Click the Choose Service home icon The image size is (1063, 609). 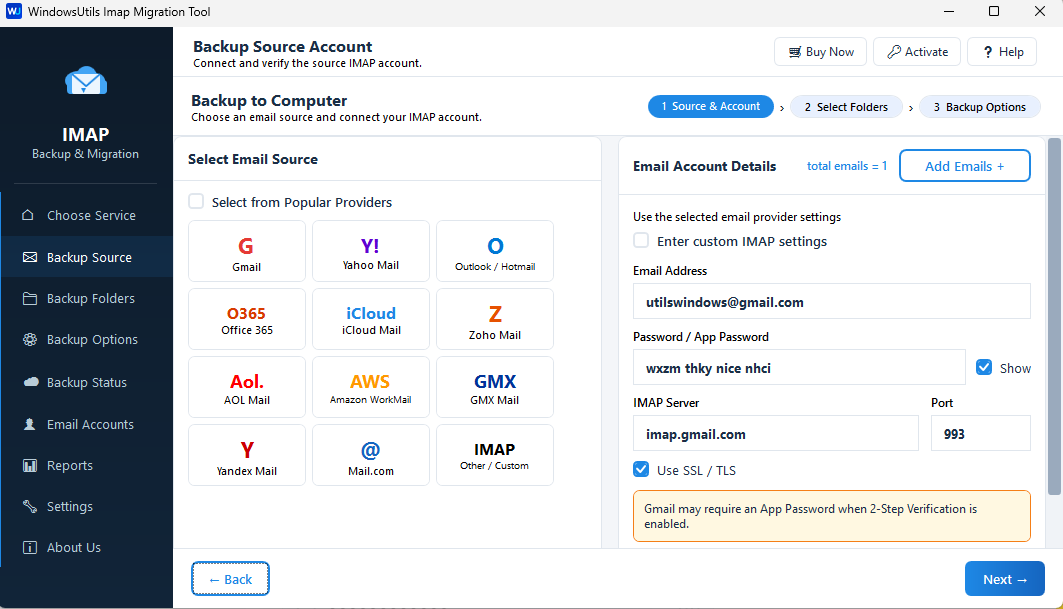pos(28,215)
